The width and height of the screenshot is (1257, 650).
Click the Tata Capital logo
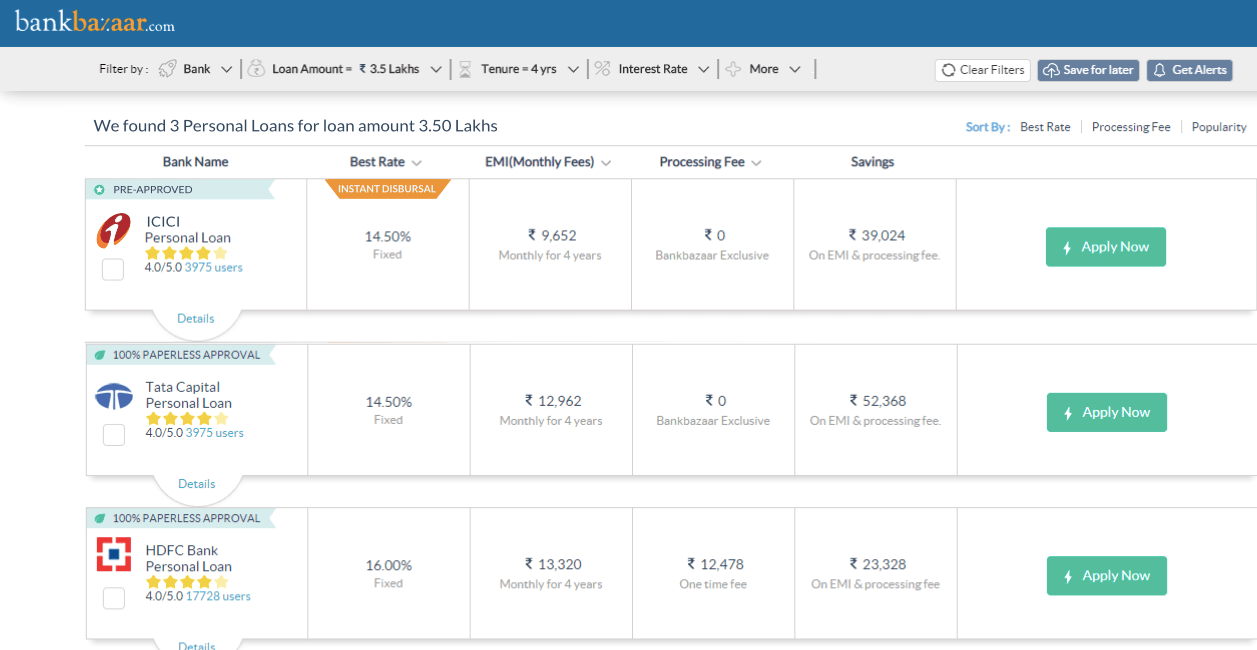[x=113, y=396]
